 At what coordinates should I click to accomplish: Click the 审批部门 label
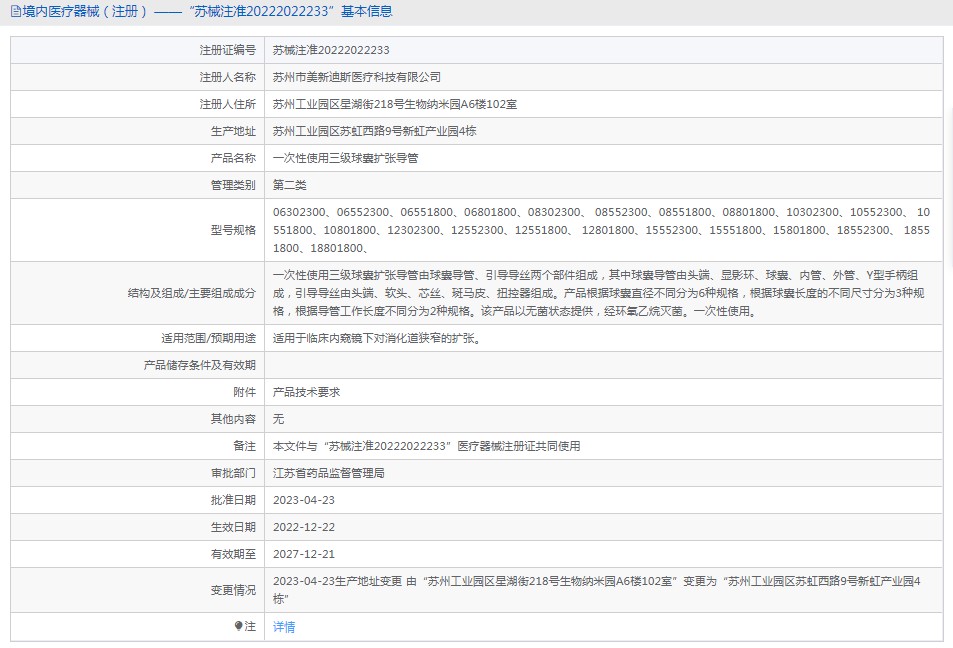233,473
